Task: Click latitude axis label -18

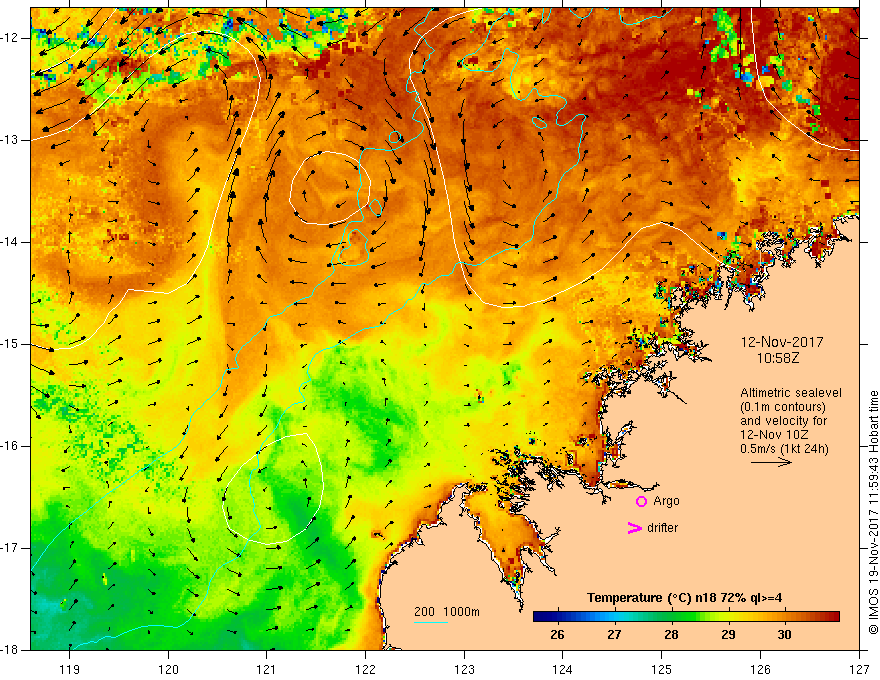Action: coord(11,650)
